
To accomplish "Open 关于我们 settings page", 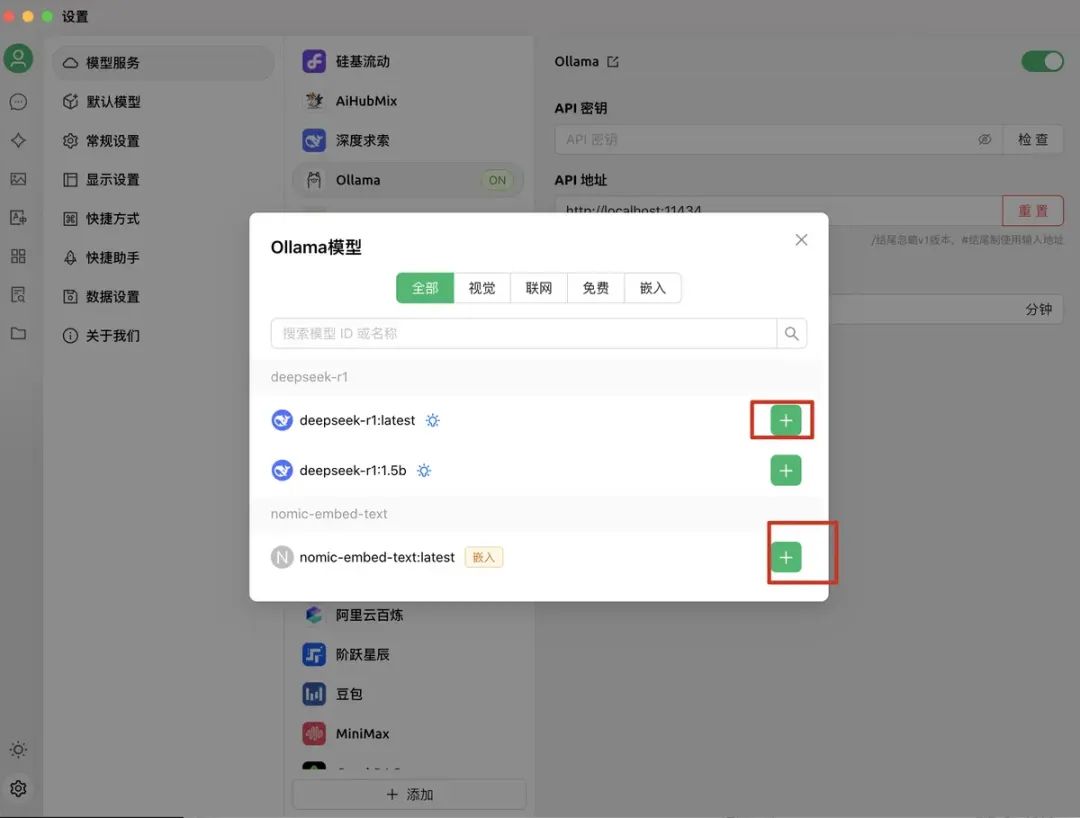I will [x=163, y=335].
